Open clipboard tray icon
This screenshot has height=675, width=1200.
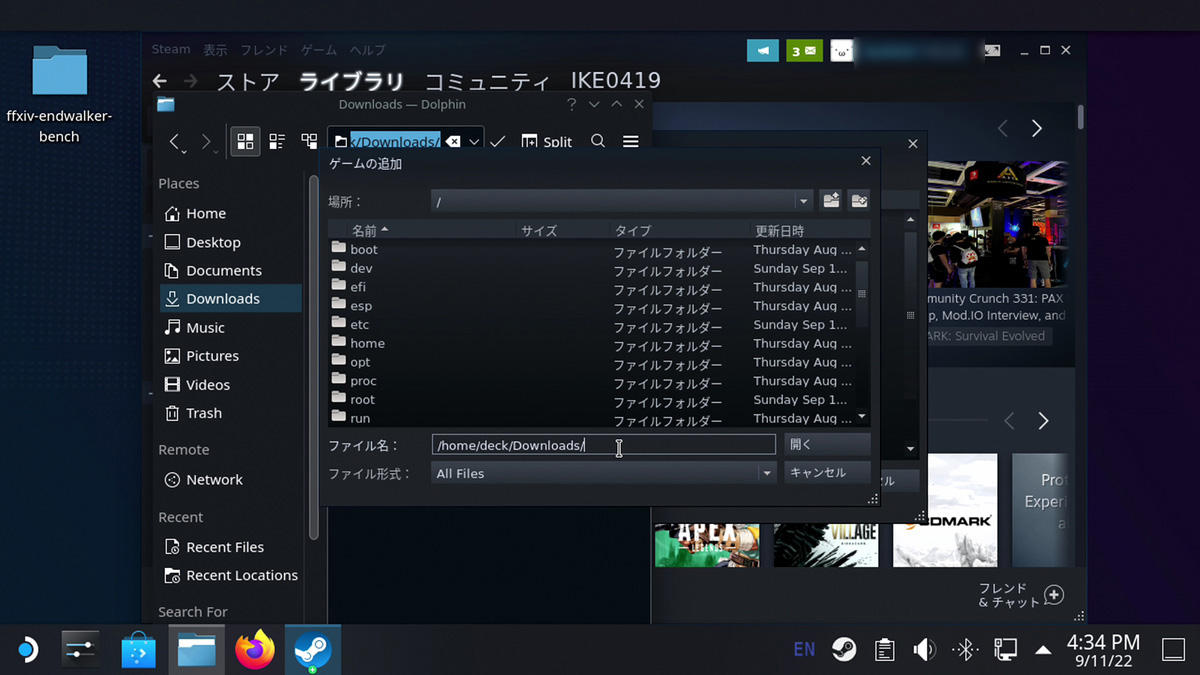click(884, 650)
